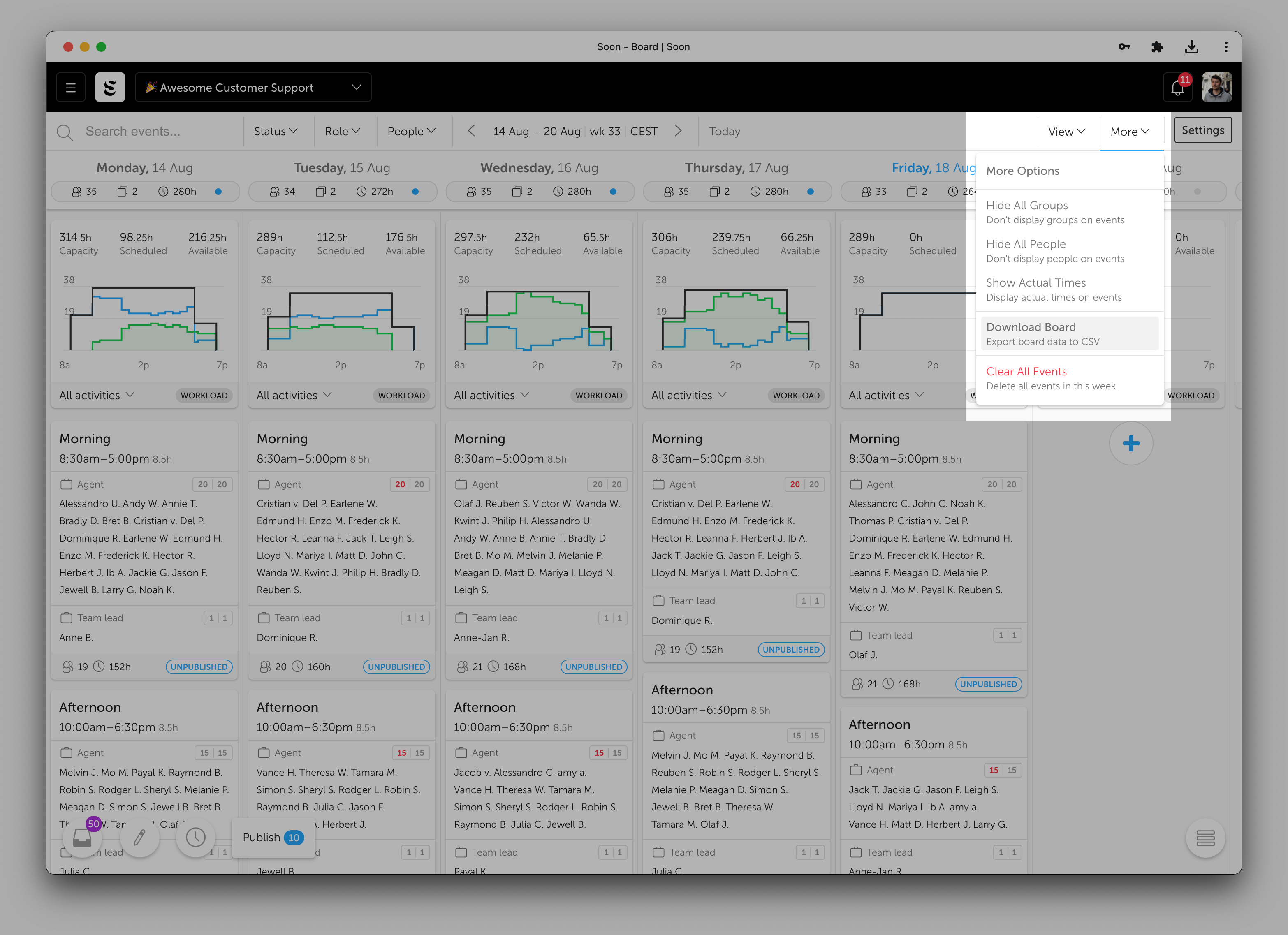
Task: Expand the Status filter dropdown
Action: (276, 131)
